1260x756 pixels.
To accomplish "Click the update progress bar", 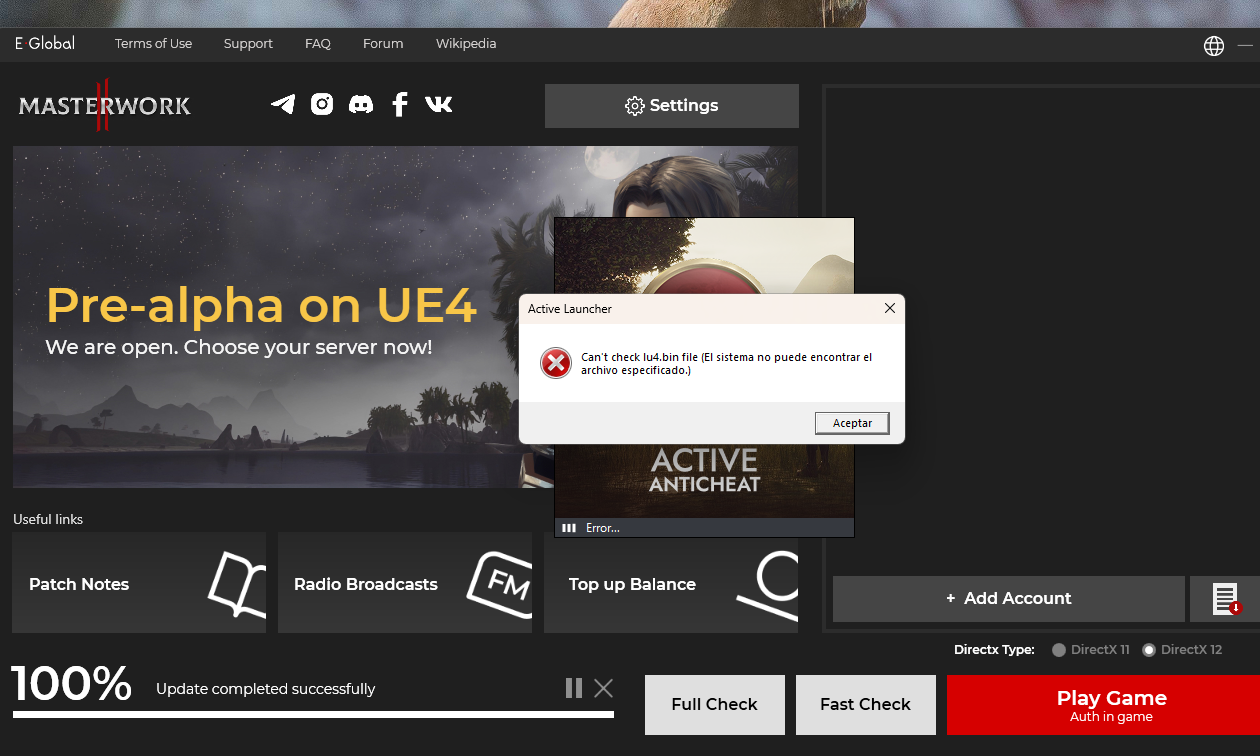I will [313, 714].
